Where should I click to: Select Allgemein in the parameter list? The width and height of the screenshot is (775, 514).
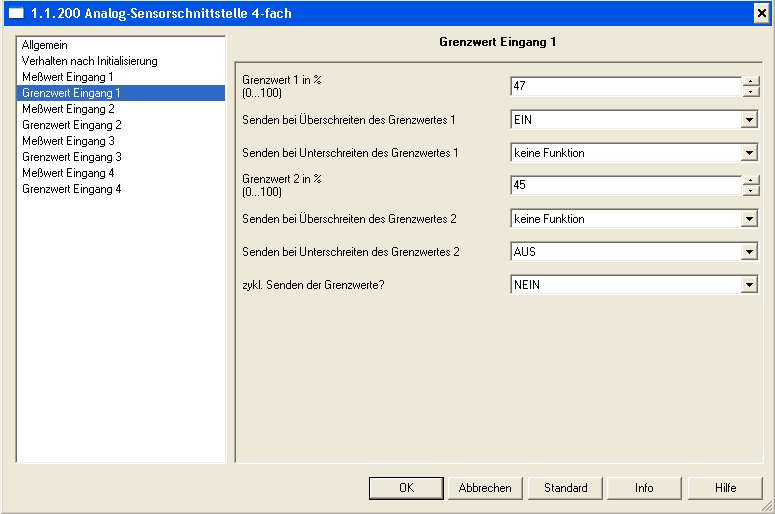[x=45, y=45]
